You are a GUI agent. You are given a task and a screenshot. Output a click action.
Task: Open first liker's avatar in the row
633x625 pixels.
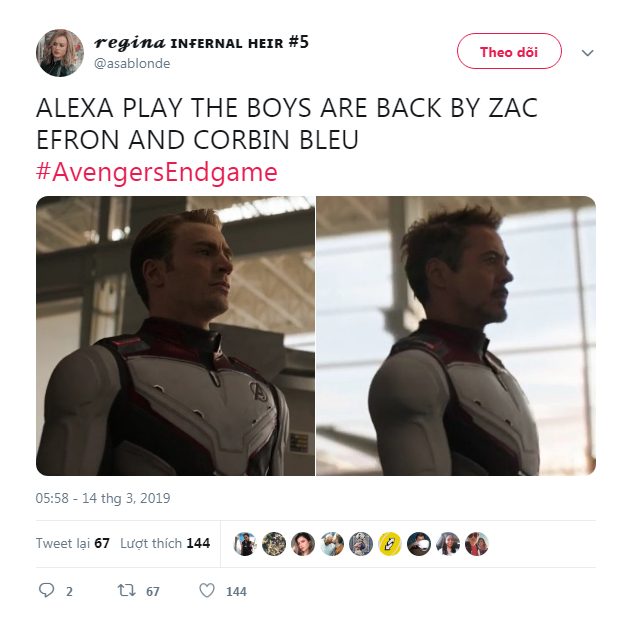(x=245, y=544)
